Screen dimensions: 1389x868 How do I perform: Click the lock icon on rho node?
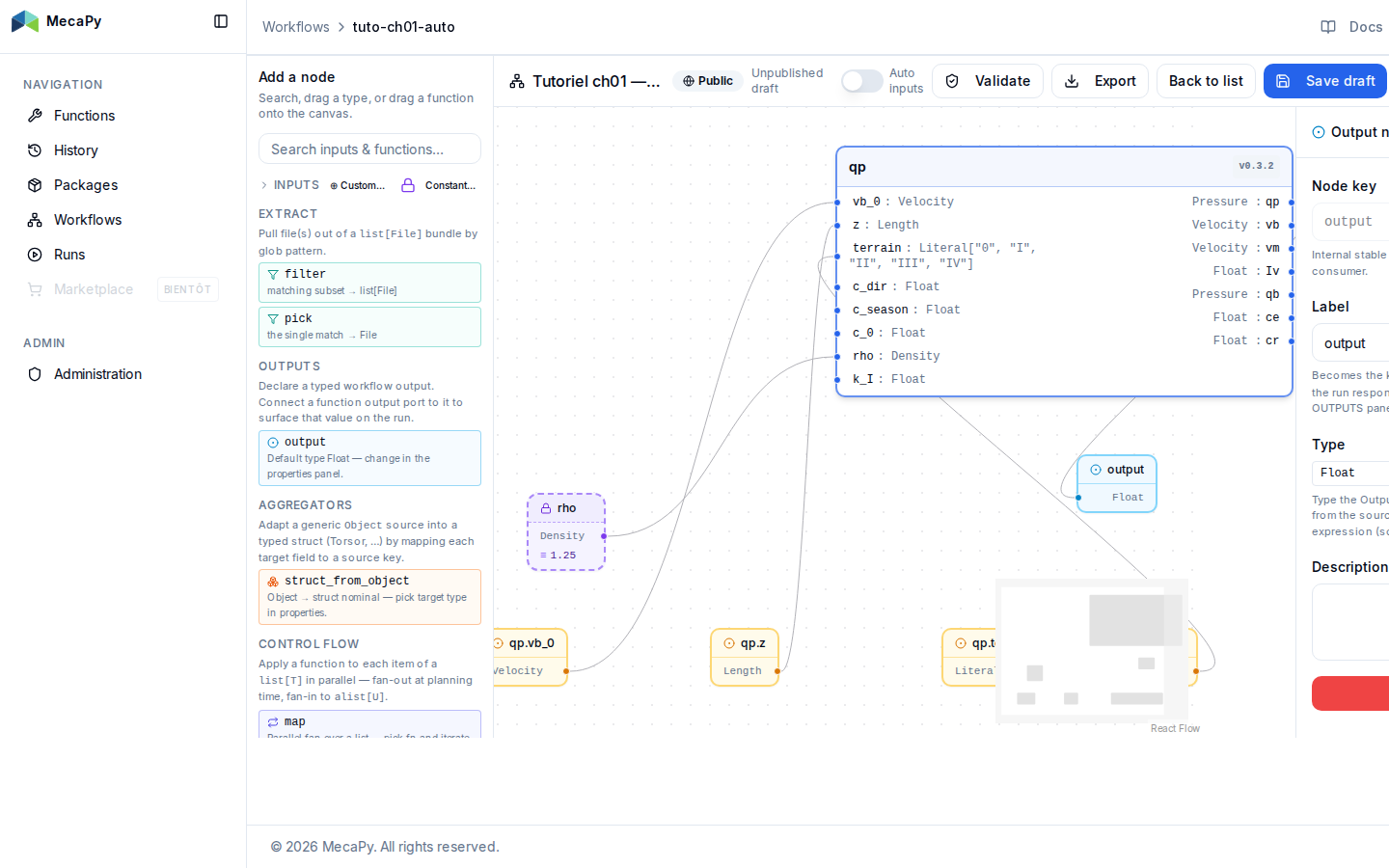pos(546,508)
